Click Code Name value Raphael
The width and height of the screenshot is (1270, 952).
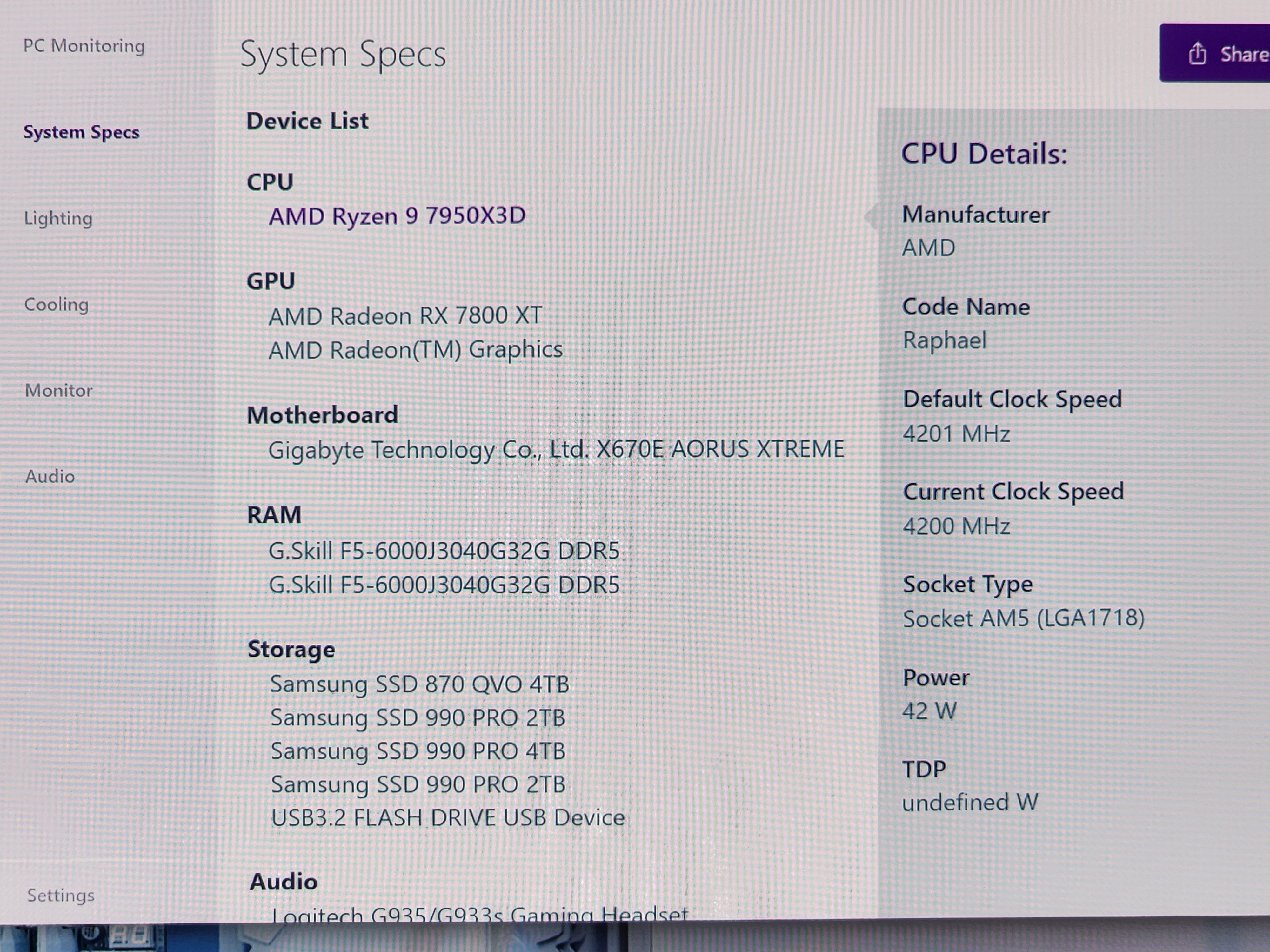coord(945,340)
